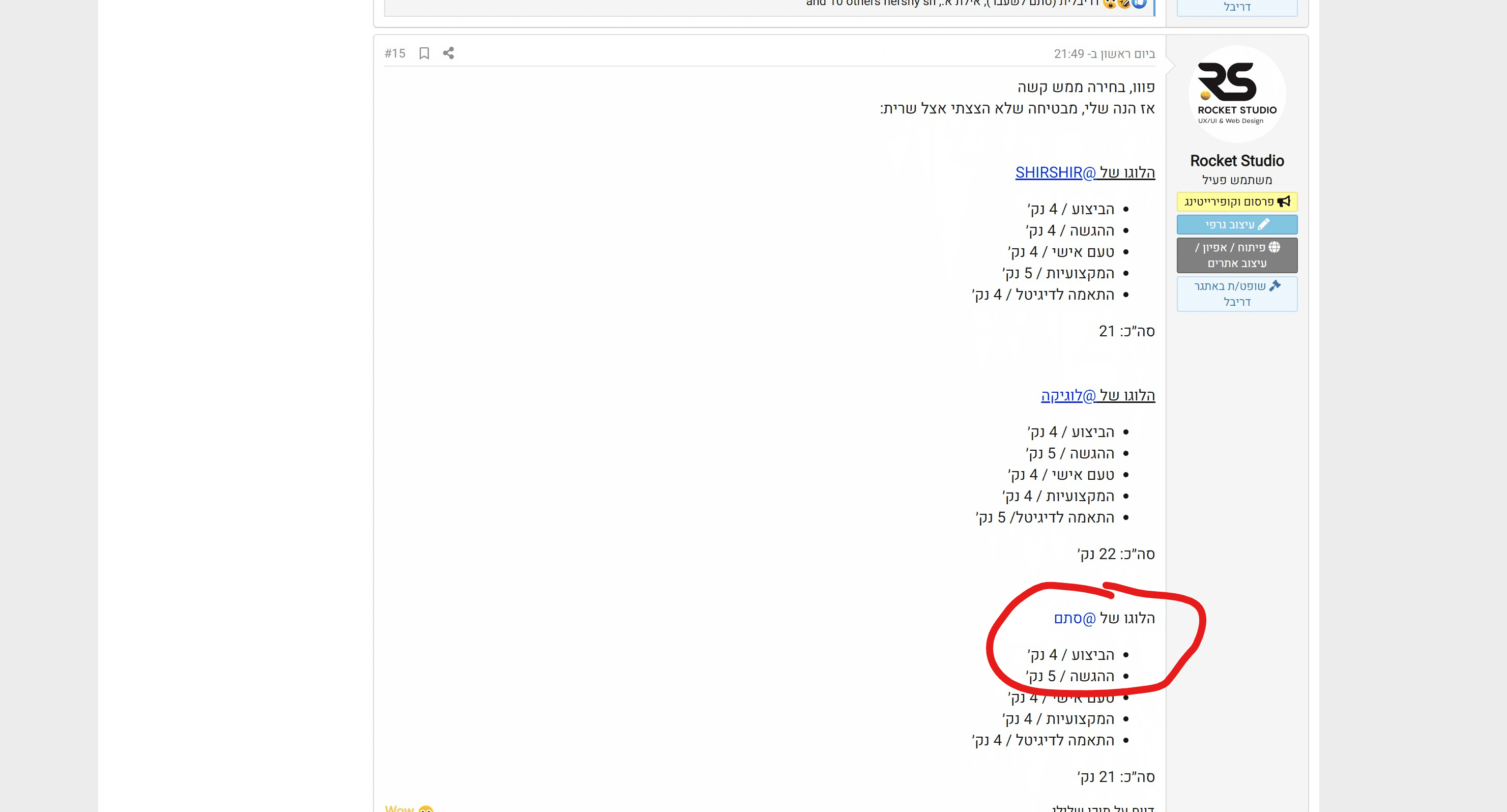Click the wow emoji in previous post's reactions

click(x=1109, y=3)
